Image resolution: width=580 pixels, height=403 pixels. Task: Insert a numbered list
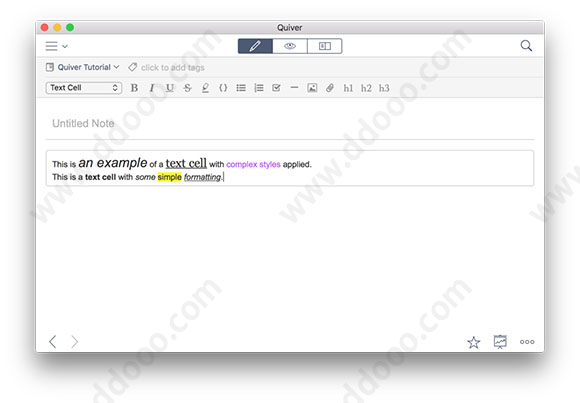point(259,88)
